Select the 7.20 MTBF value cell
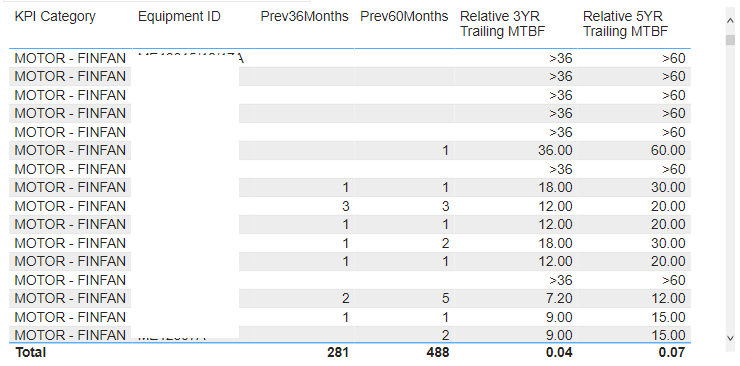The image size is (740, 366). tap(558, 298)
